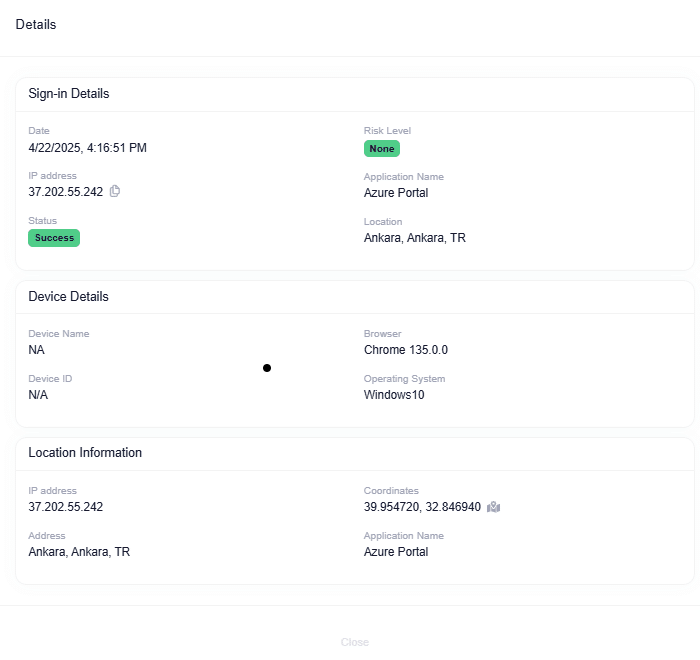Click IP address value in Sign-in Details
The height and width of the screenshot is (660, 700).
66,192
